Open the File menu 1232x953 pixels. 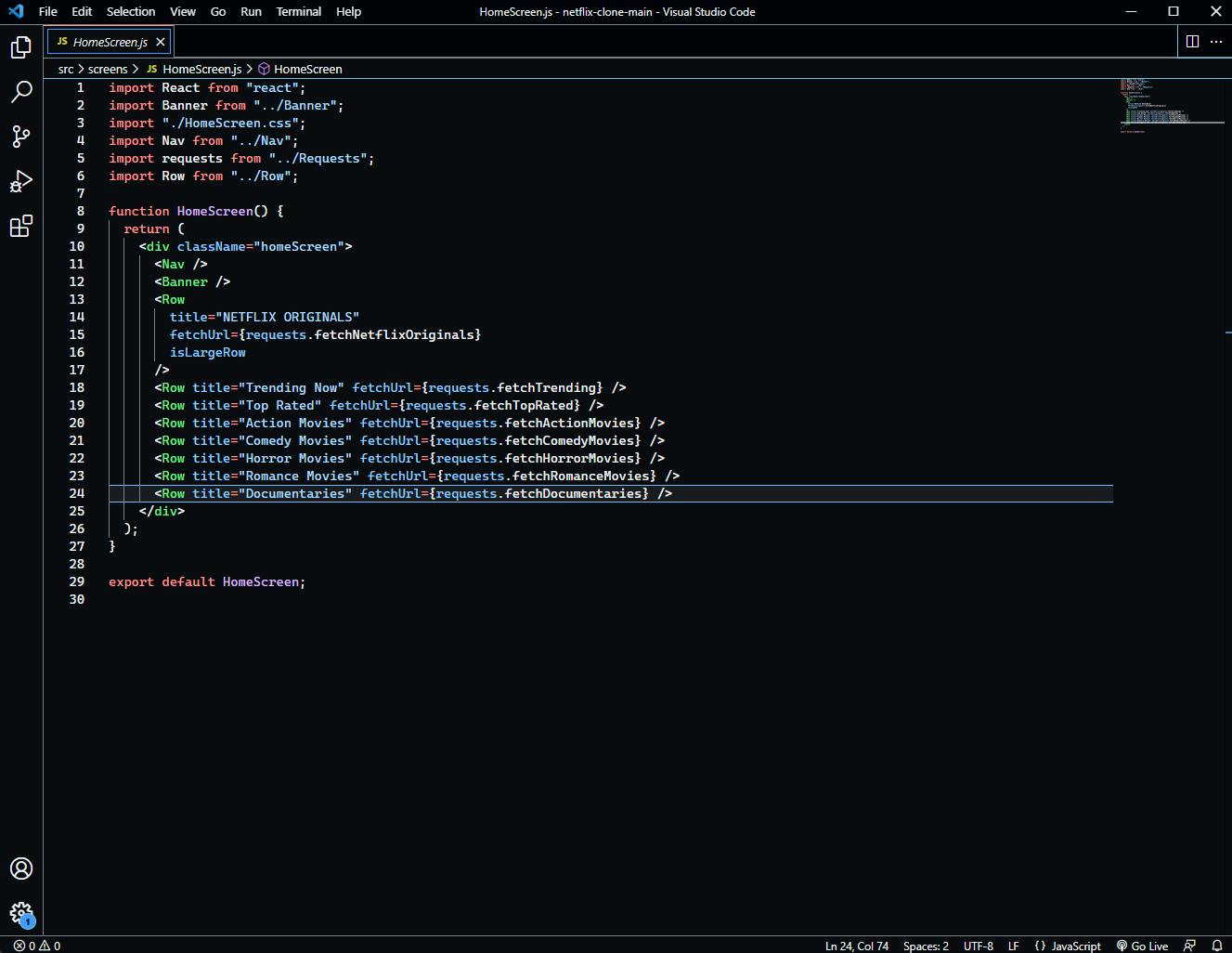tap(47, 11)
